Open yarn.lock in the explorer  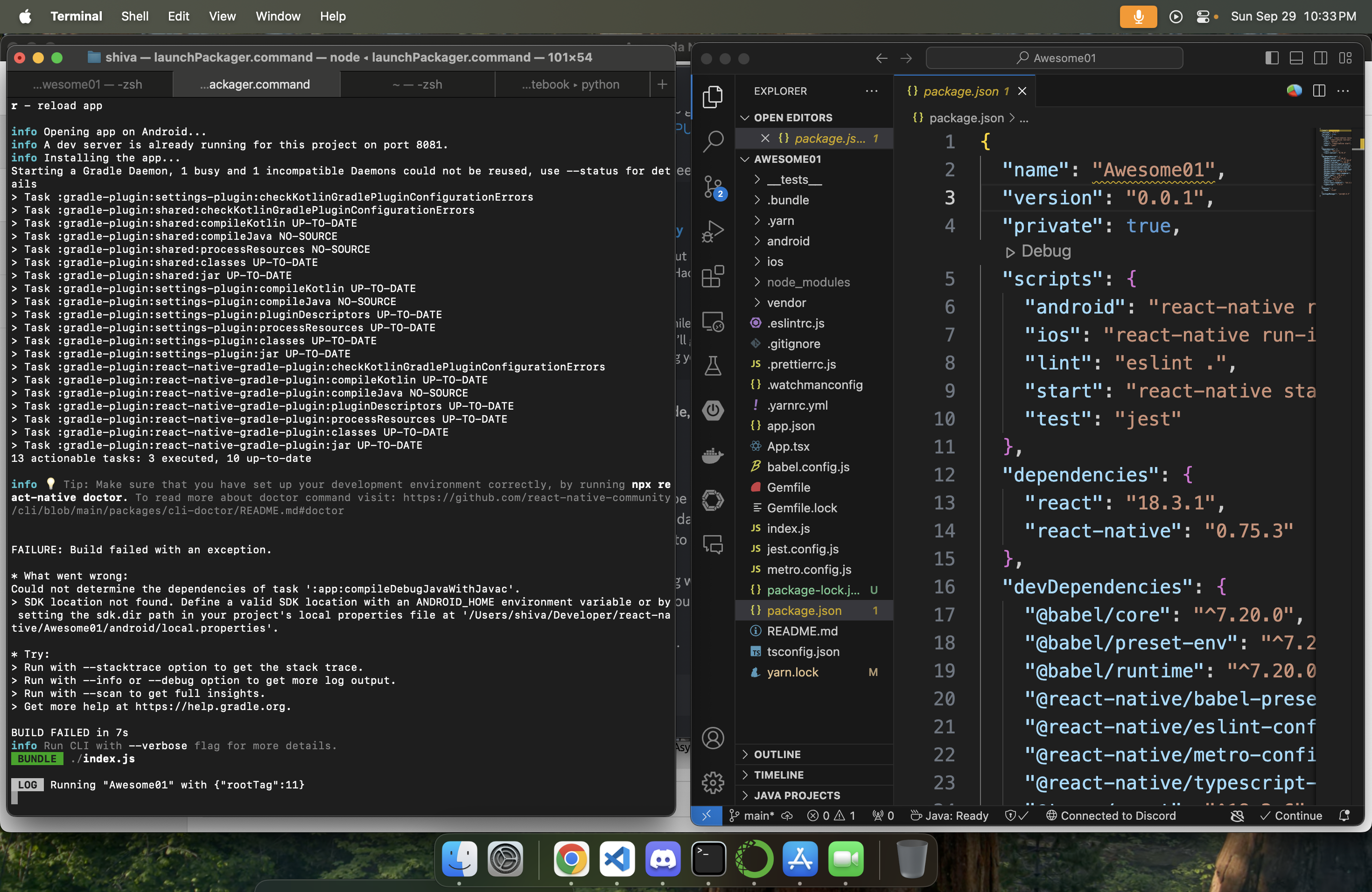pyautogui.click(x=814, y=672)
